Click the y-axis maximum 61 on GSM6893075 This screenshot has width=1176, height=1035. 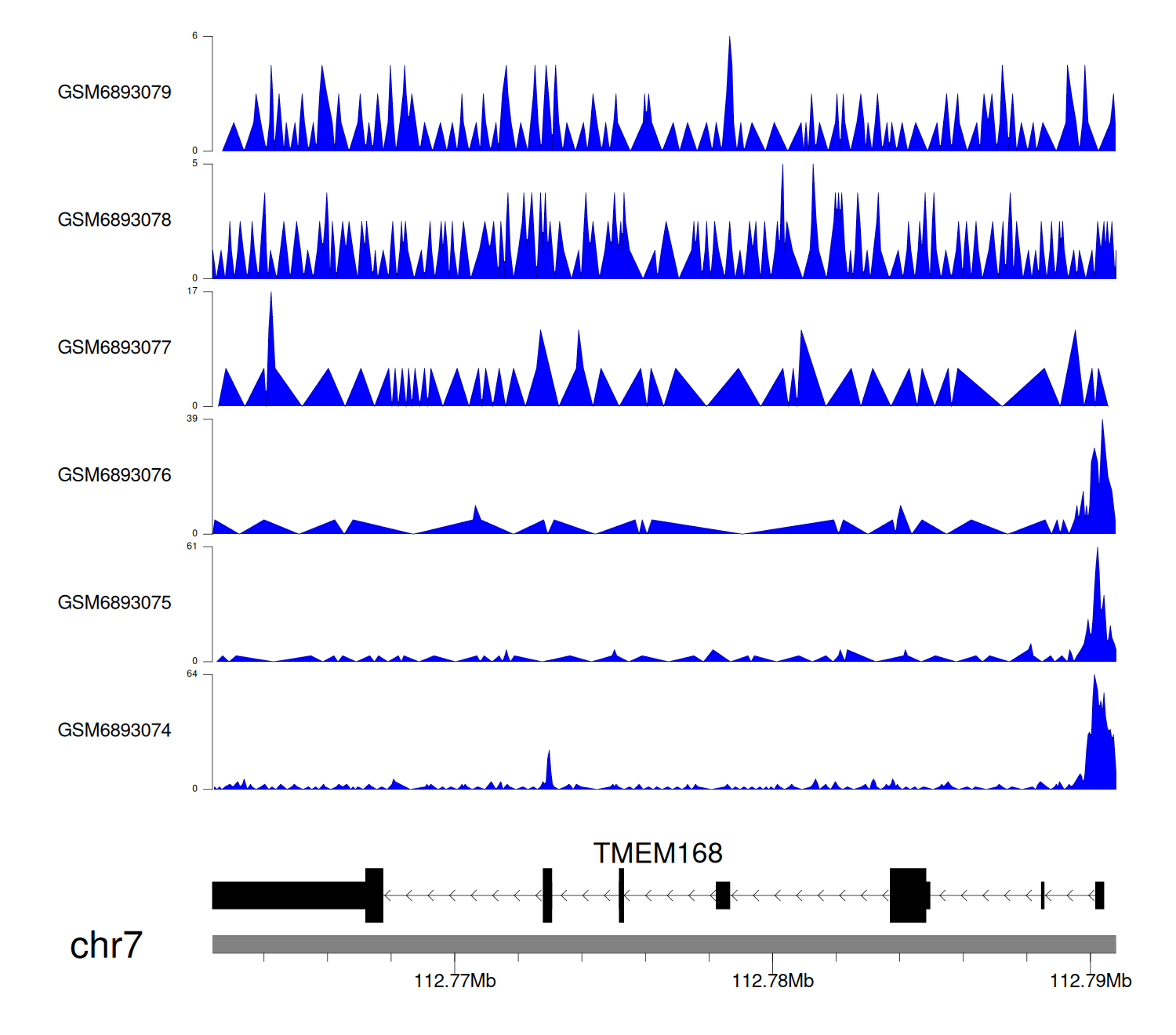(x=191, y=547)
